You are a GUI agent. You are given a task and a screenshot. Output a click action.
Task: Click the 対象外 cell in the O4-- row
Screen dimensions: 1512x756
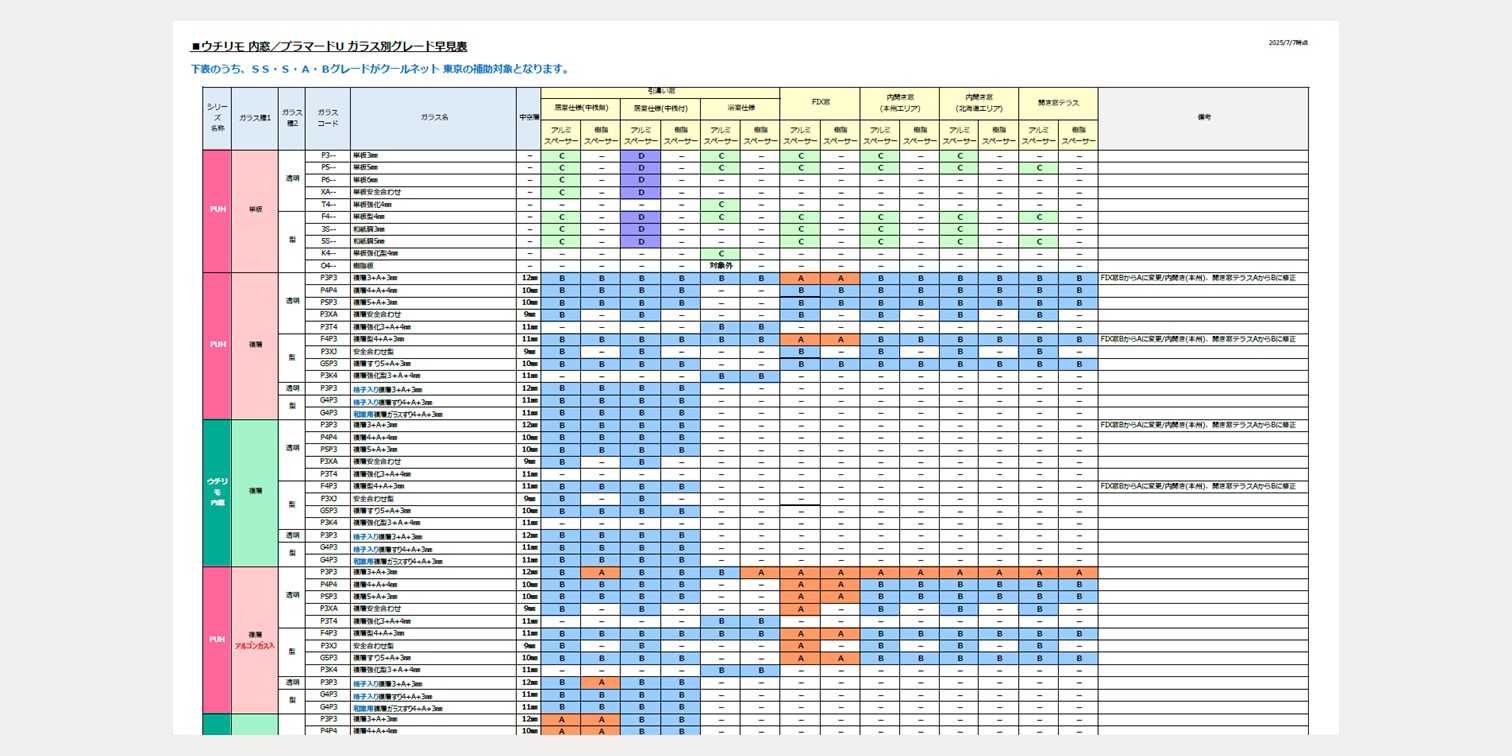(x=721, y=266)
